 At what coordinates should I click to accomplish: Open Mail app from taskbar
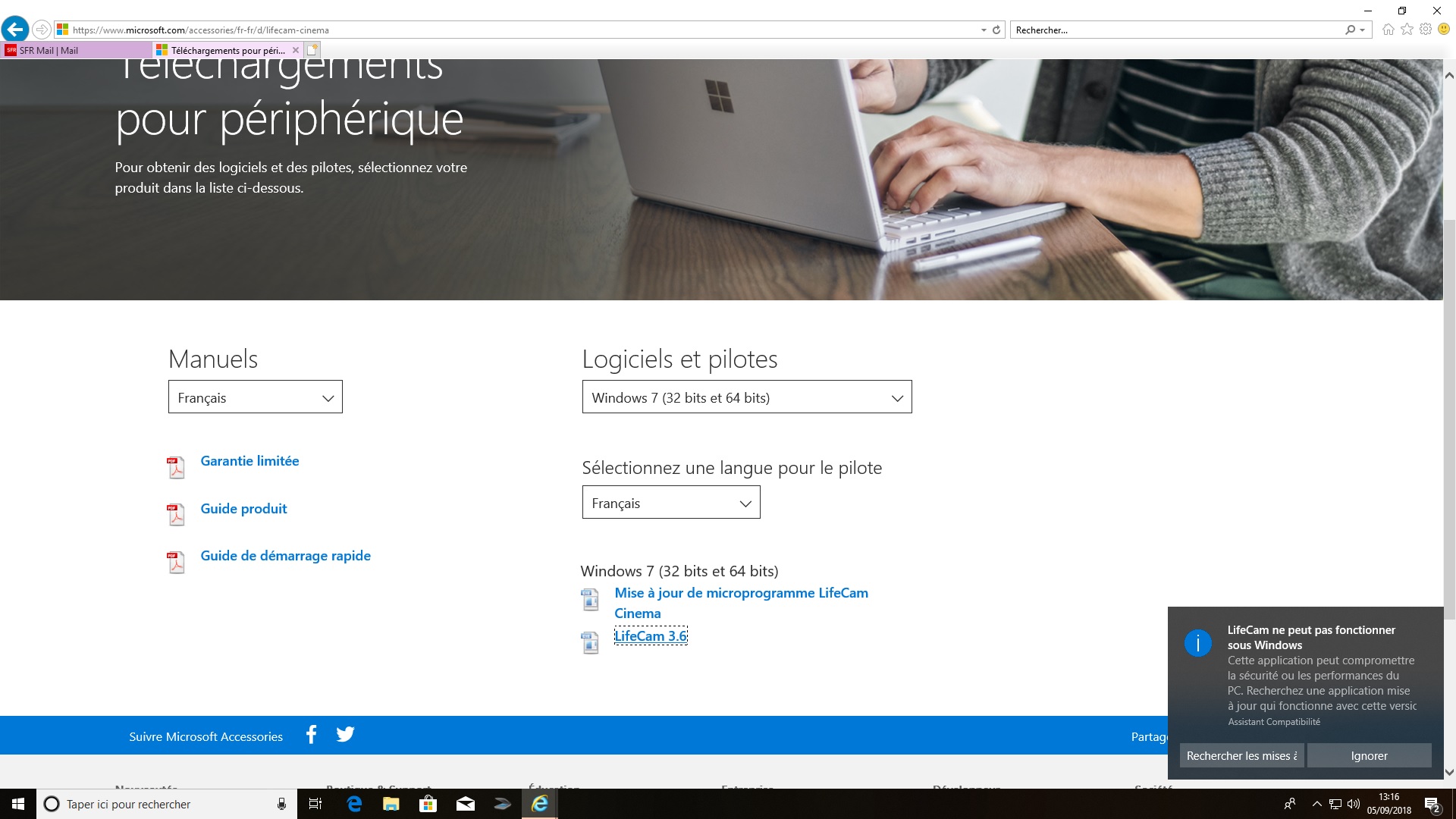[x=465, y=804]
